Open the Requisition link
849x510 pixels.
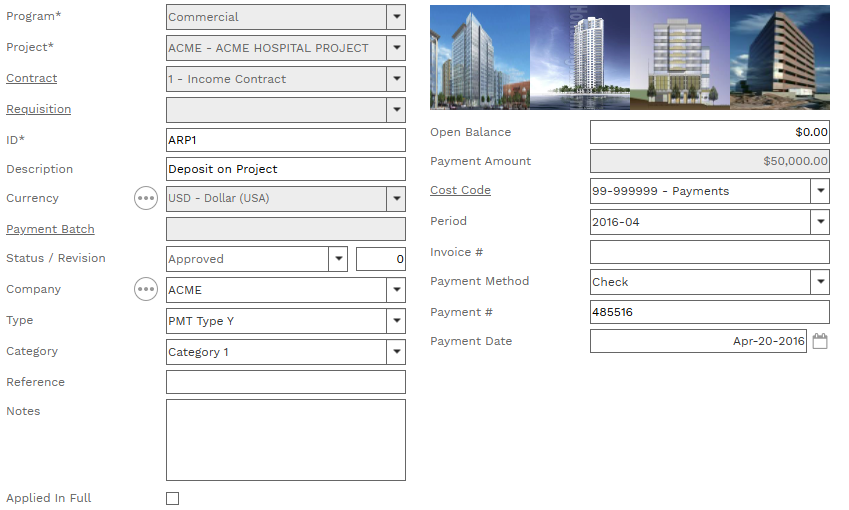coord(38,109)
